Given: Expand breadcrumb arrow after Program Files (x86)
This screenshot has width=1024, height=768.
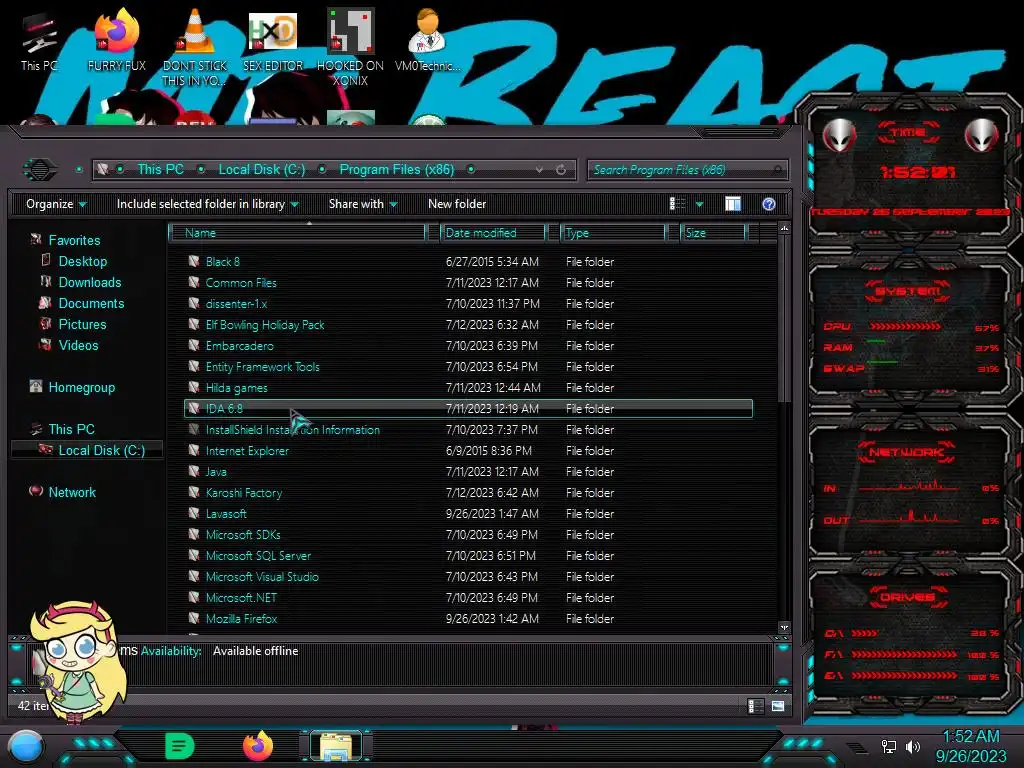Looking at the screenshot, I should point(471,170).
